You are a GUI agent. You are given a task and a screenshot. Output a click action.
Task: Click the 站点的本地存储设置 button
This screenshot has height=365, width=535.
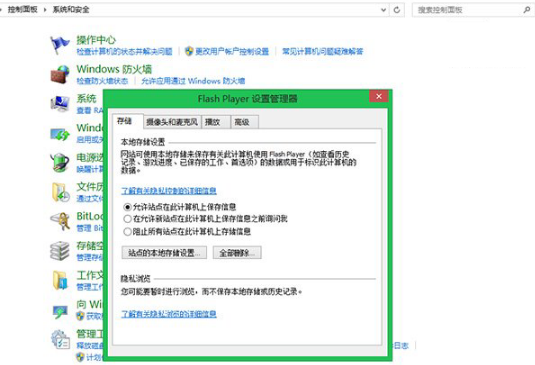coord(164,252)
